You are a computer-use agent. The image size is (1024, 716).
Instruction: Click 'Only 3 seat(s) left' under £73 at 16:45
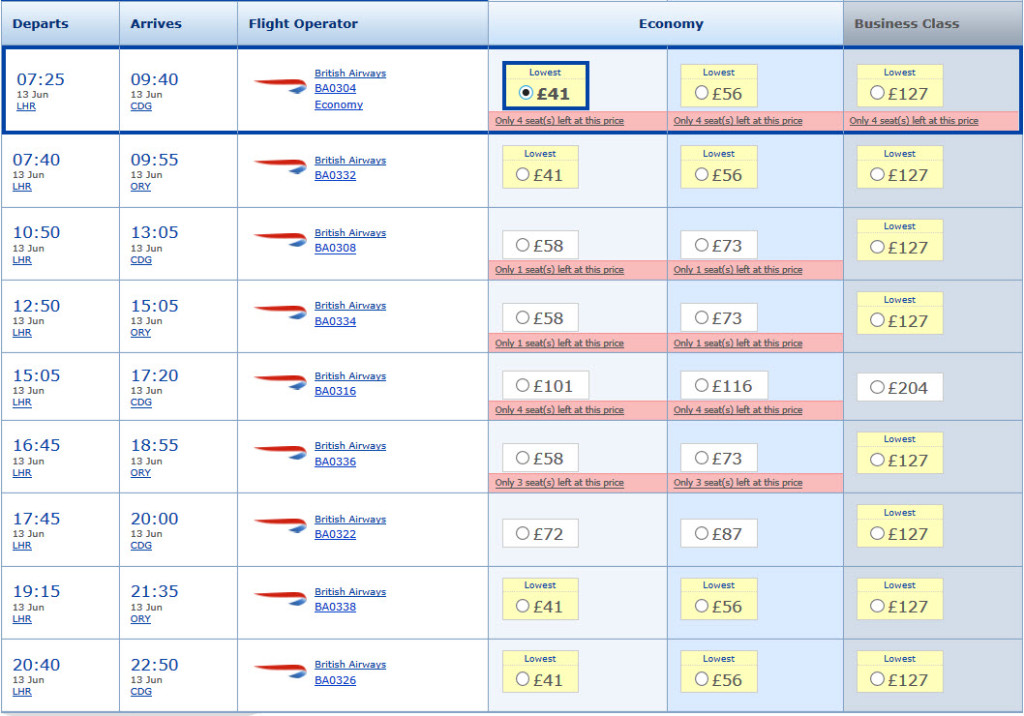(738, 483)
